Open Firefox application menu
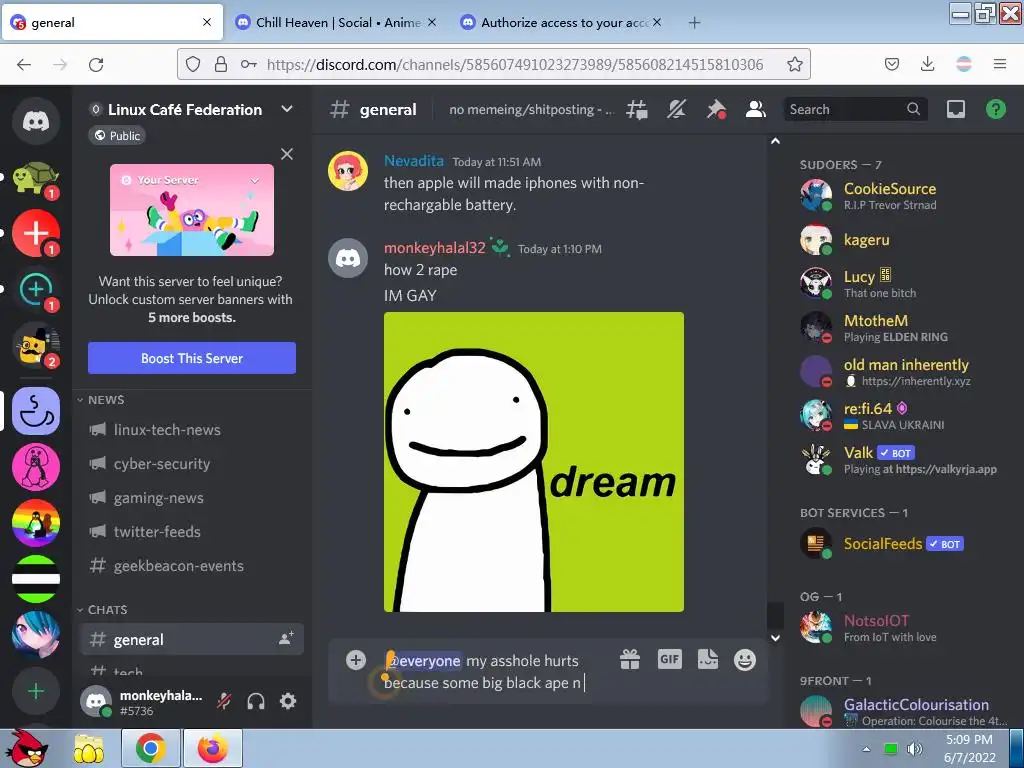Screen dimensions: 1024x768 tap(999, 64)
